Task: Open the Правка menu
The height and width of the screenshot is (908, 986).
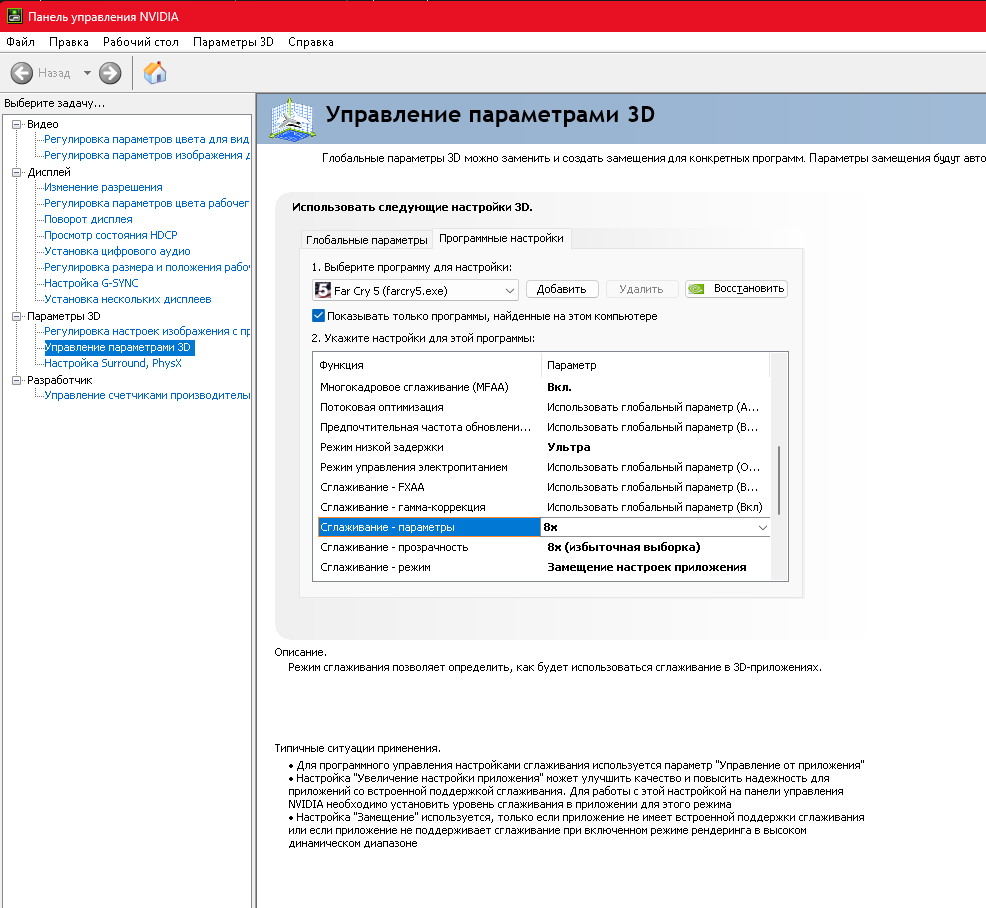Action: pyautogui.click(x=69, y=42)
